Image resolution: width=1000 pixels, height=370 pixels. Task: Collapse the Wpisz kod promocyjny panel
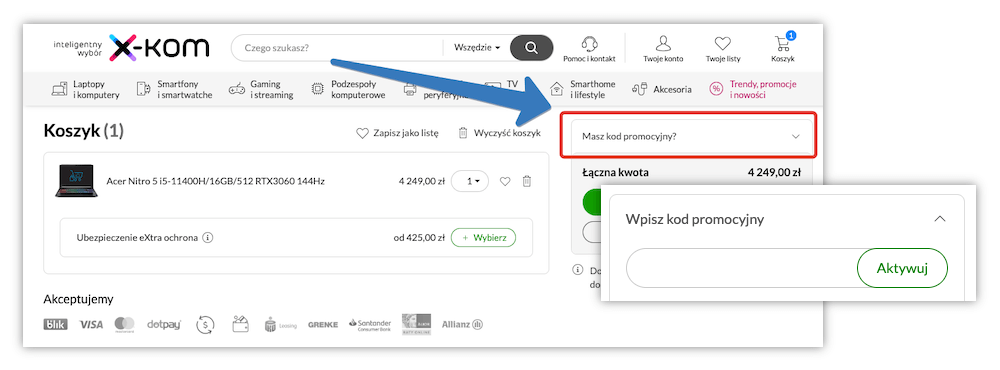pyautogui.click(x=939, y=219)
